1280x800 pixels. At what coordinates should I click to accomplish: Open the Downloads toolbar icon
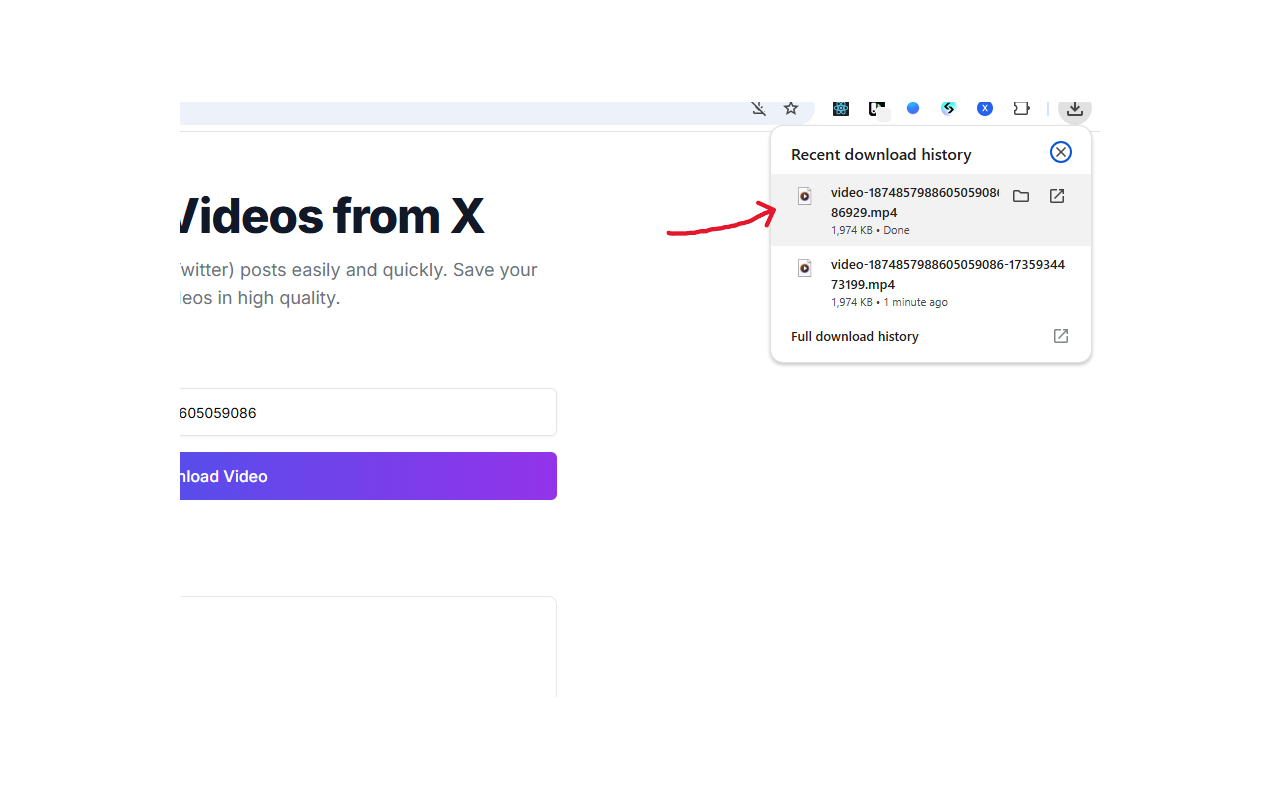[1074, 108]
